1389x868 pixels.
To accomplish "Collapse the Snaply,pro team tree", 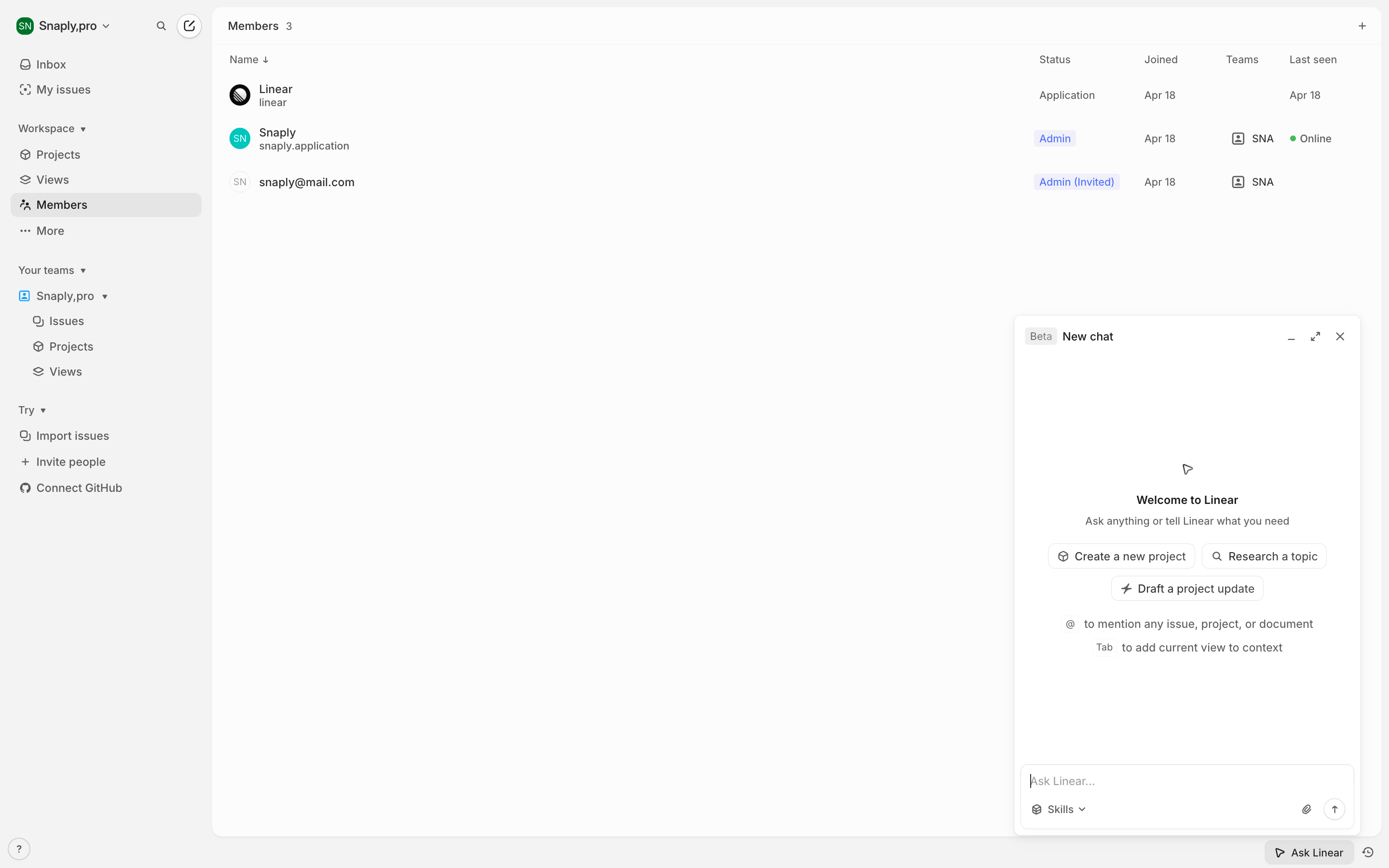I will pos(105,296).
